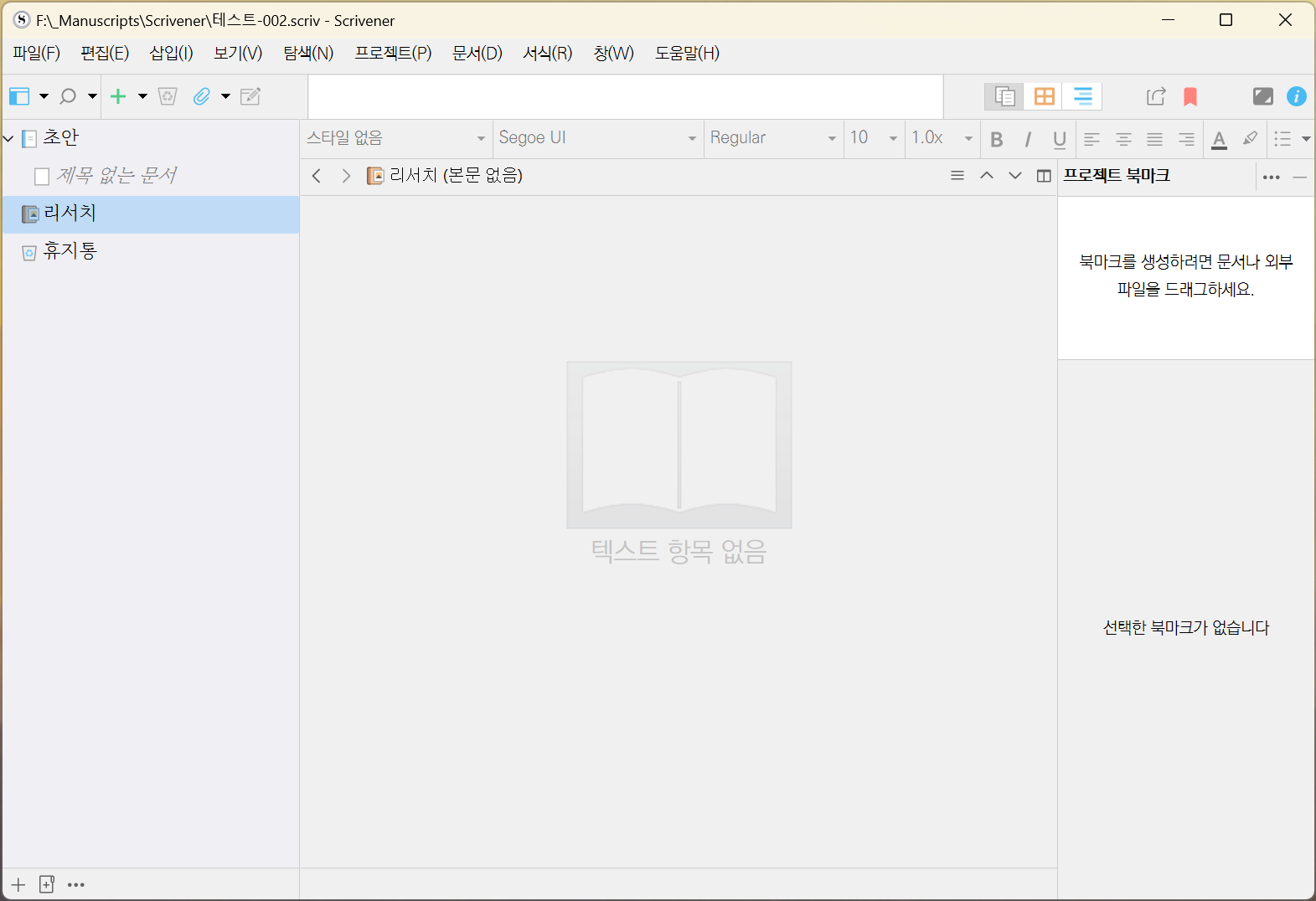Open the 보기(V) menu

point(238,54)
